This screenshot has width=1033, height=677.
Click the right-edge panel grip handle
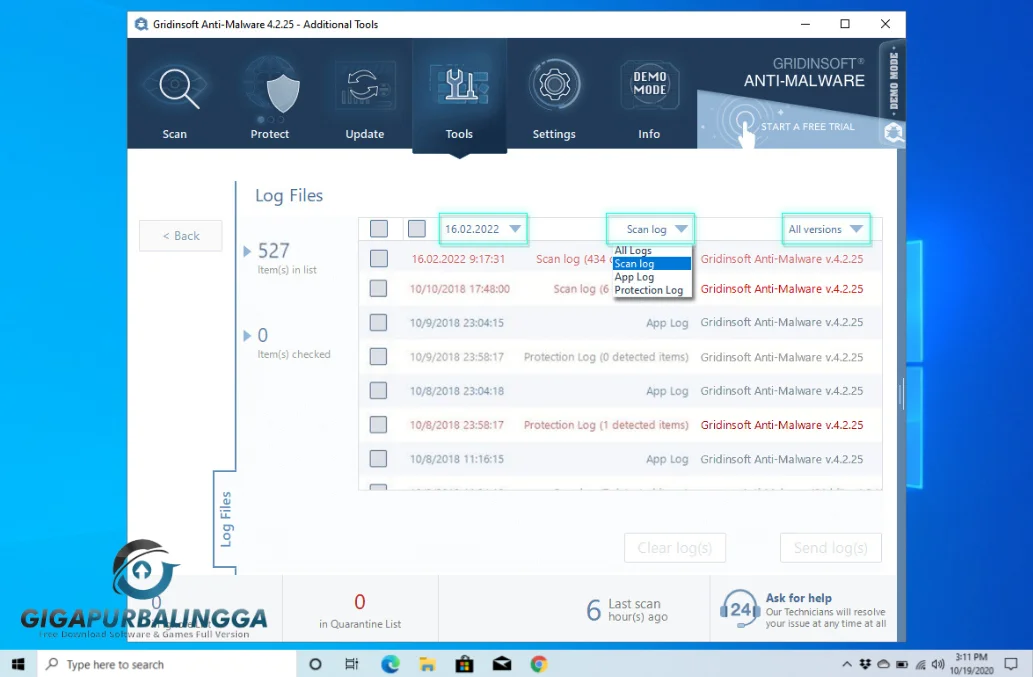[x=902, y=394]
